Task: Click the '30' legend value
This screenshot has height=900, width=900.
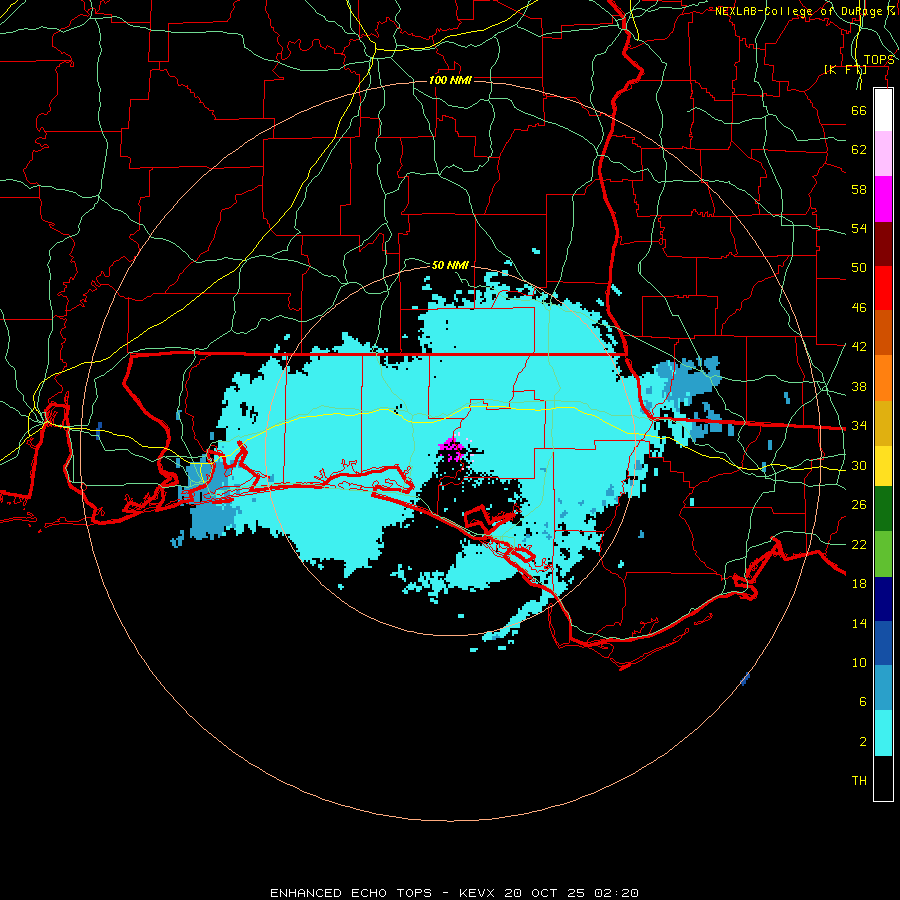Action: [x=859, y=465]
